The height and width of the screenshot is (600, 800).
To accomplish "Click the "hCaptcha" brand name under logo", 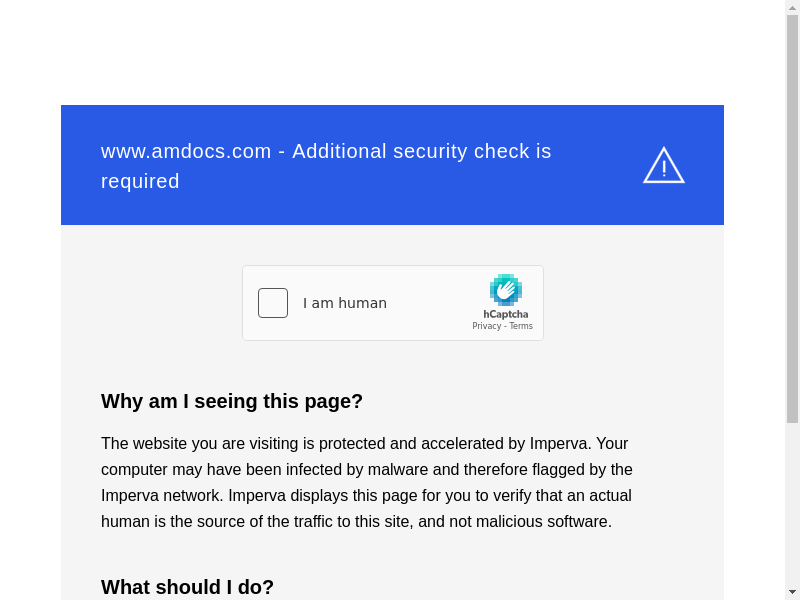I will (506, 314).
